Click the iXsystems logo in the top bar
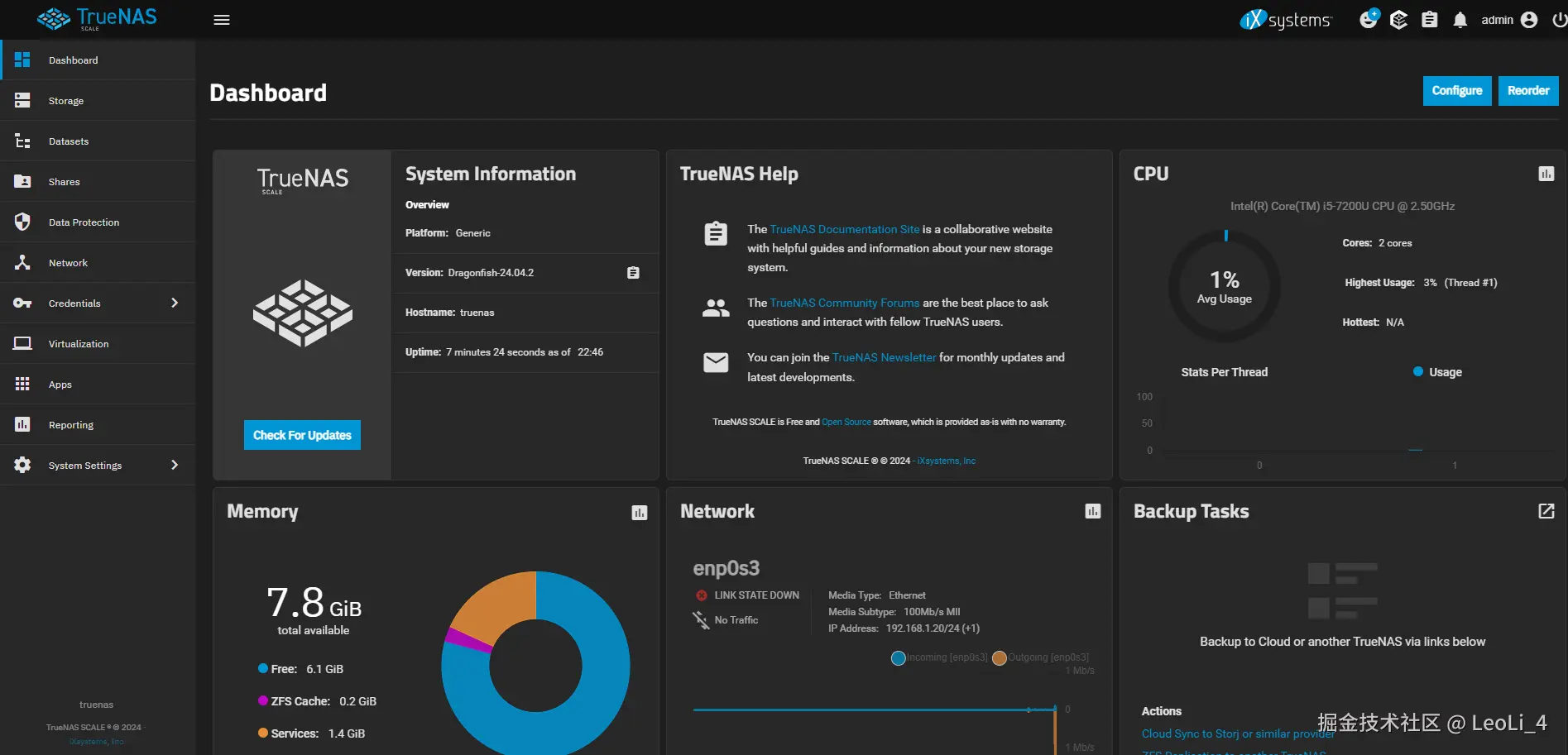This screenshot has width=1568, height=755. coord(1286,20)
